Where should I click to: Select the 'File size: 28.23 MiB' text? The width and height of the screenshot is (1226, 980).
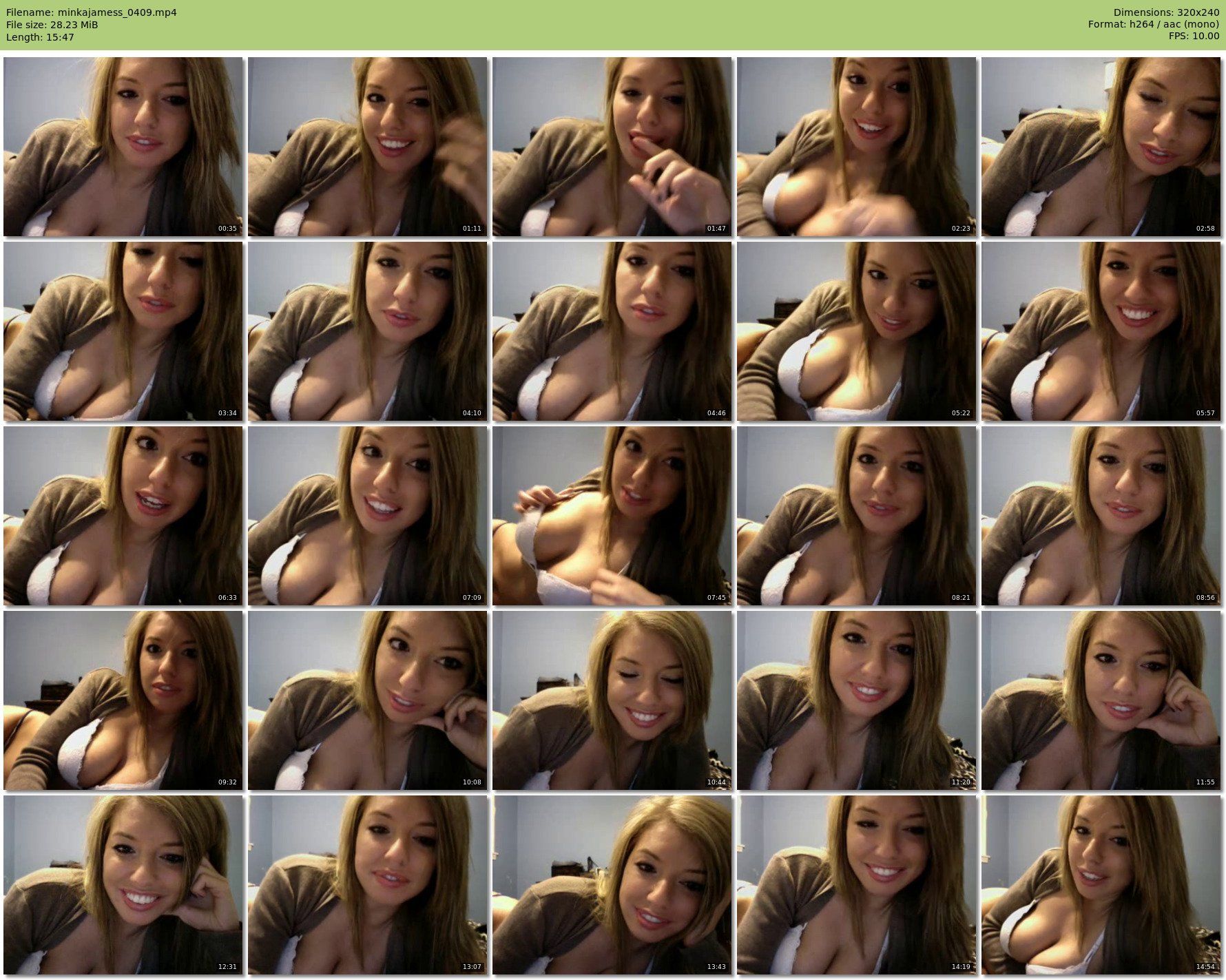click(x=52, y=25)
